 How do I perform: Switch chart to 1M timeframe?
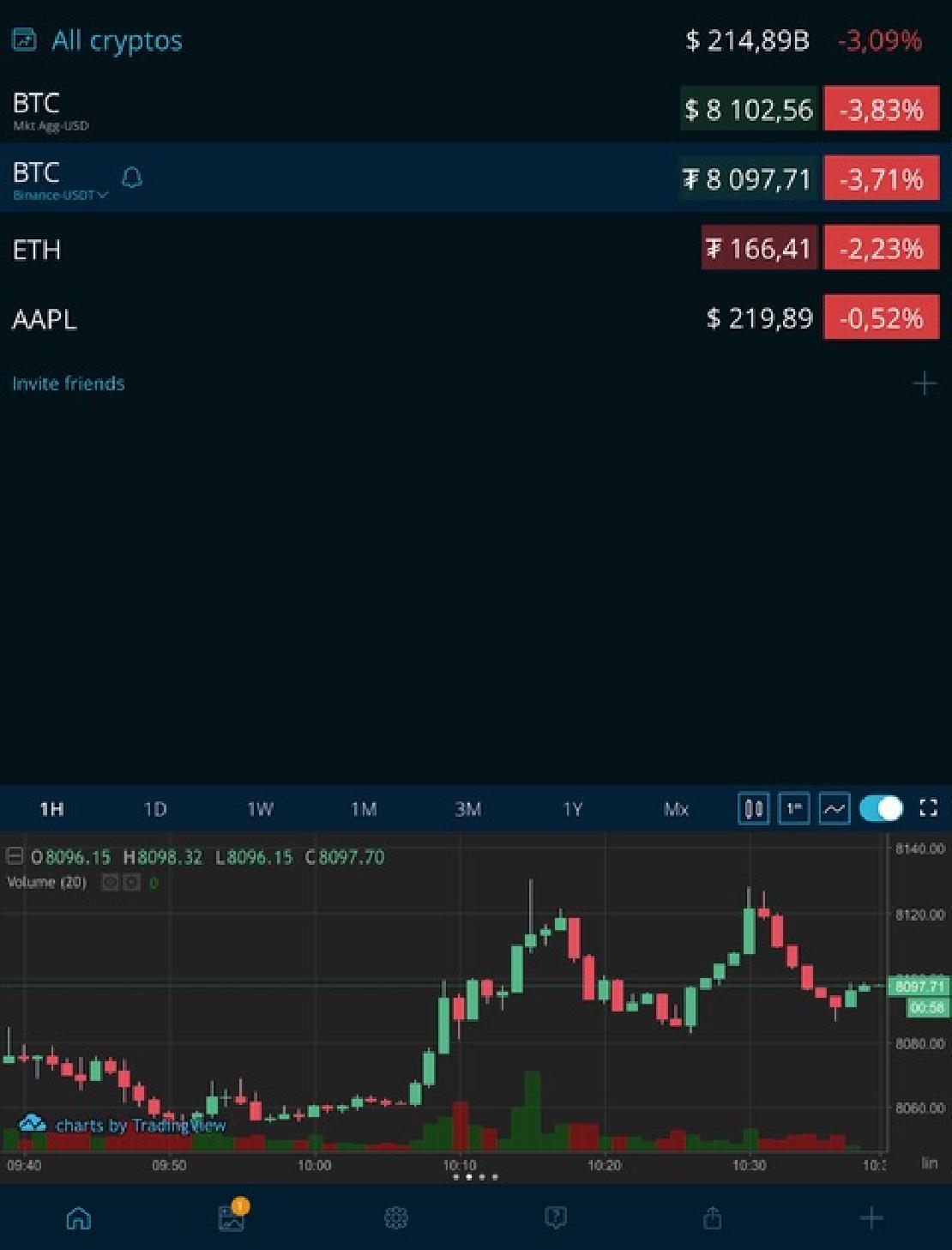pyautogui.click(x=364, y=809)
